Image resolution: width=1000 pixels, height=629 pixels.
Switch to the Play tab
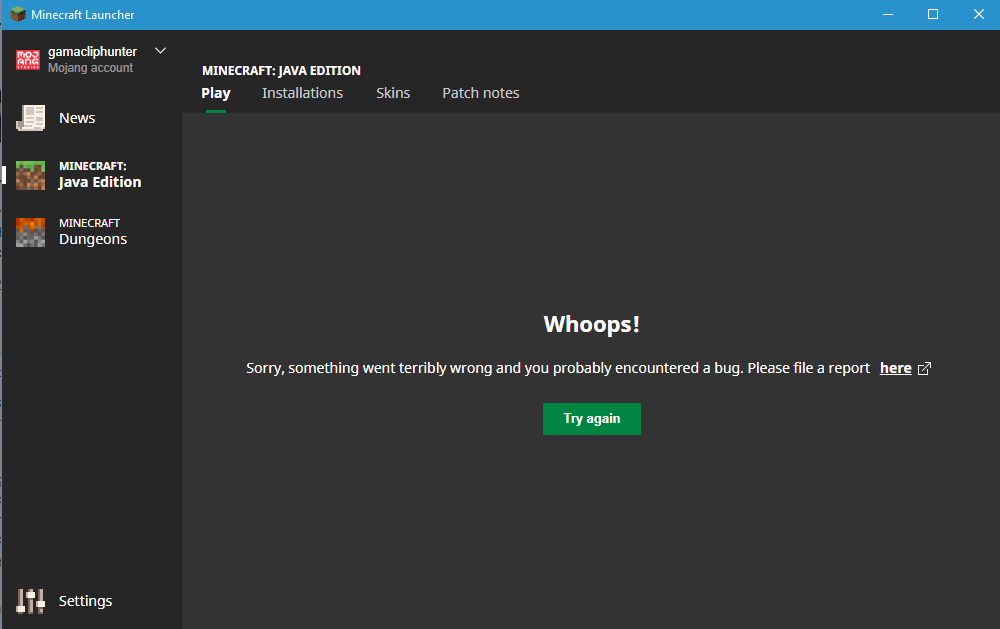(216, 93)
